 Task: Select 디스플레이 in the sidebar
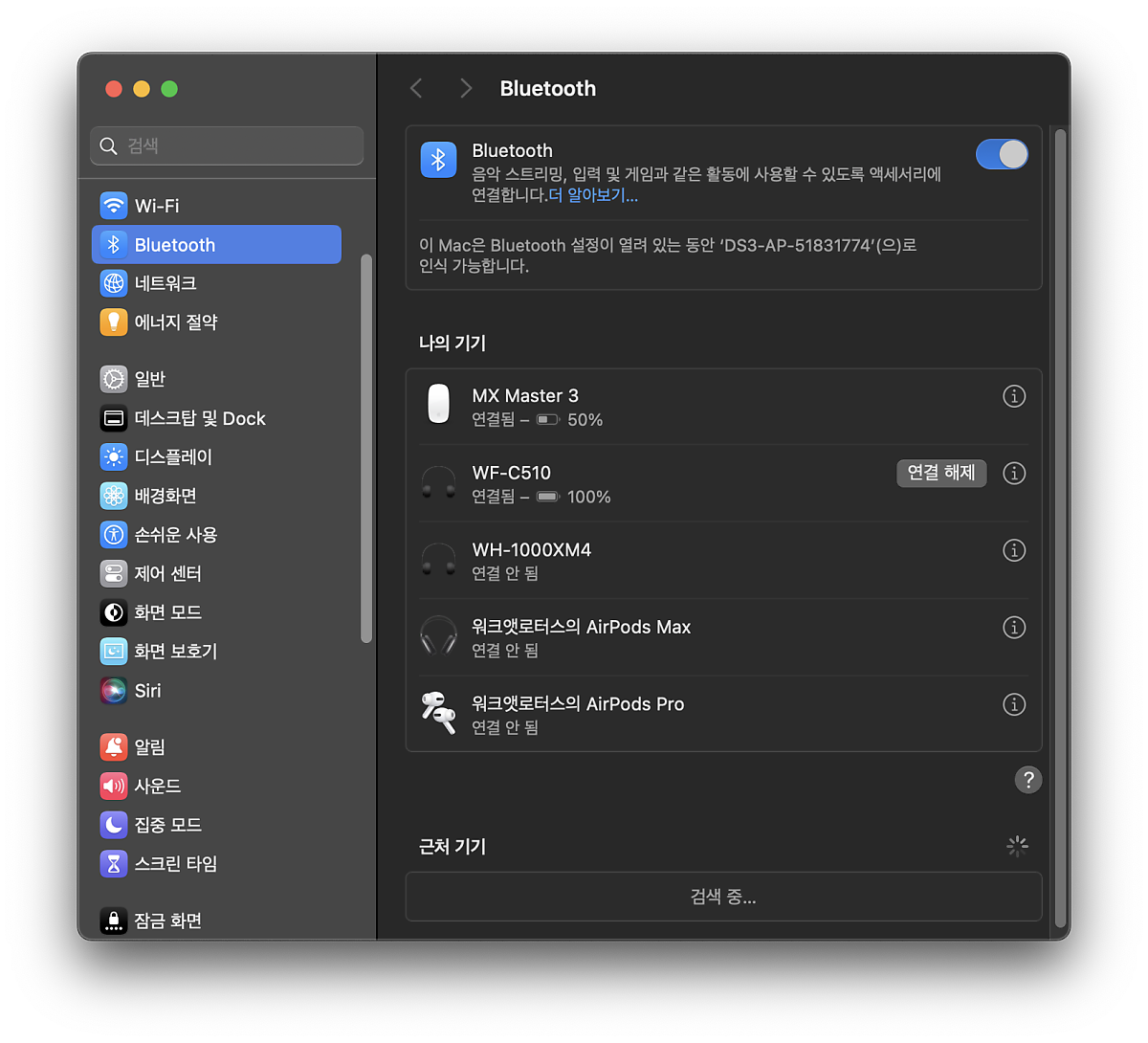pyautogui.click(x=216, y=456)
